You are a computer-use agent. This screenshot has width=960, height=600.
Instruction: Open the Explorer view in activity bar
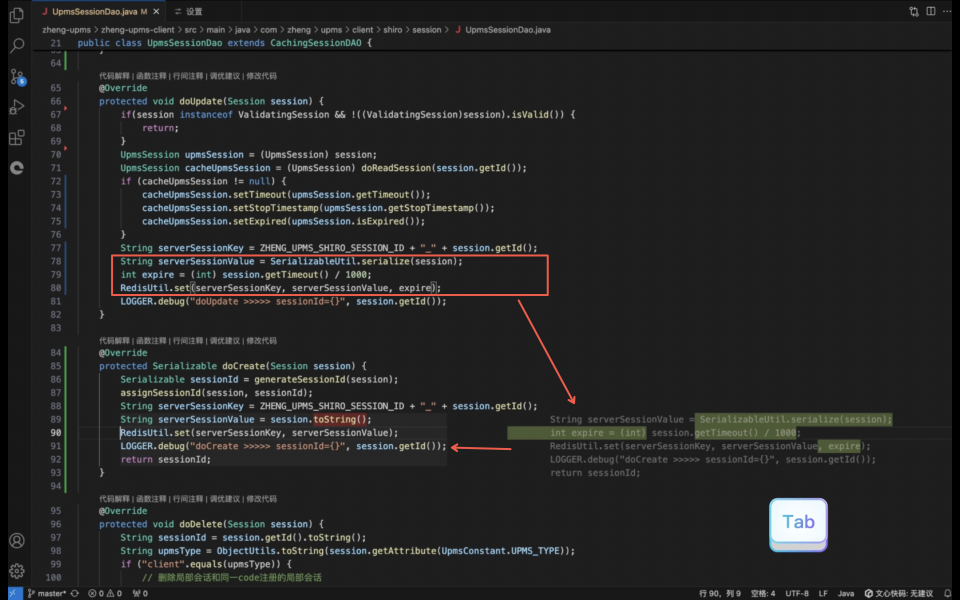click(x=17, y=15)
